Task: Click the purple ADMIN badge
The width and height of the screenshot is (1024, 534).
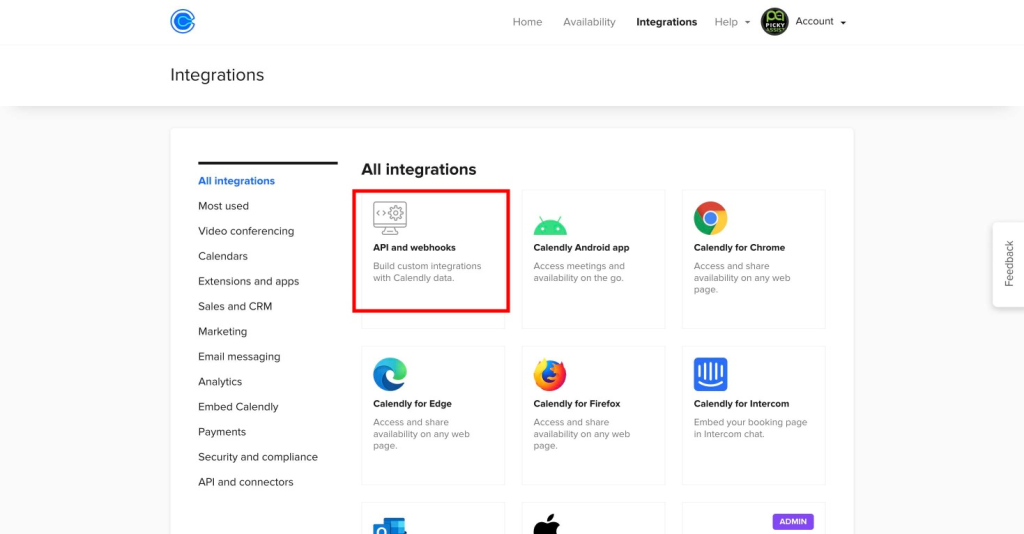Action: [793, 522]
